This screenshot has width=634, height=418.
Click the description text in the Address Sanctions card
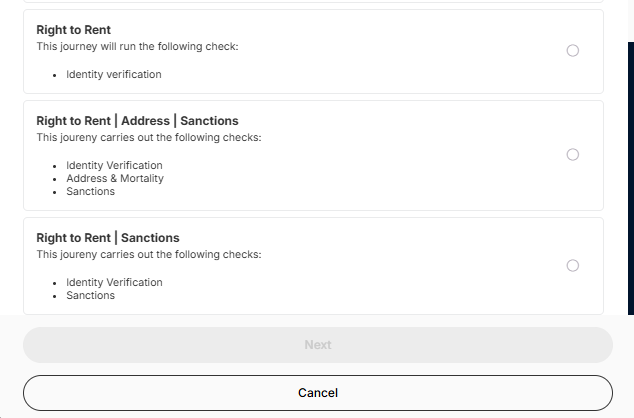pos(149,137)
